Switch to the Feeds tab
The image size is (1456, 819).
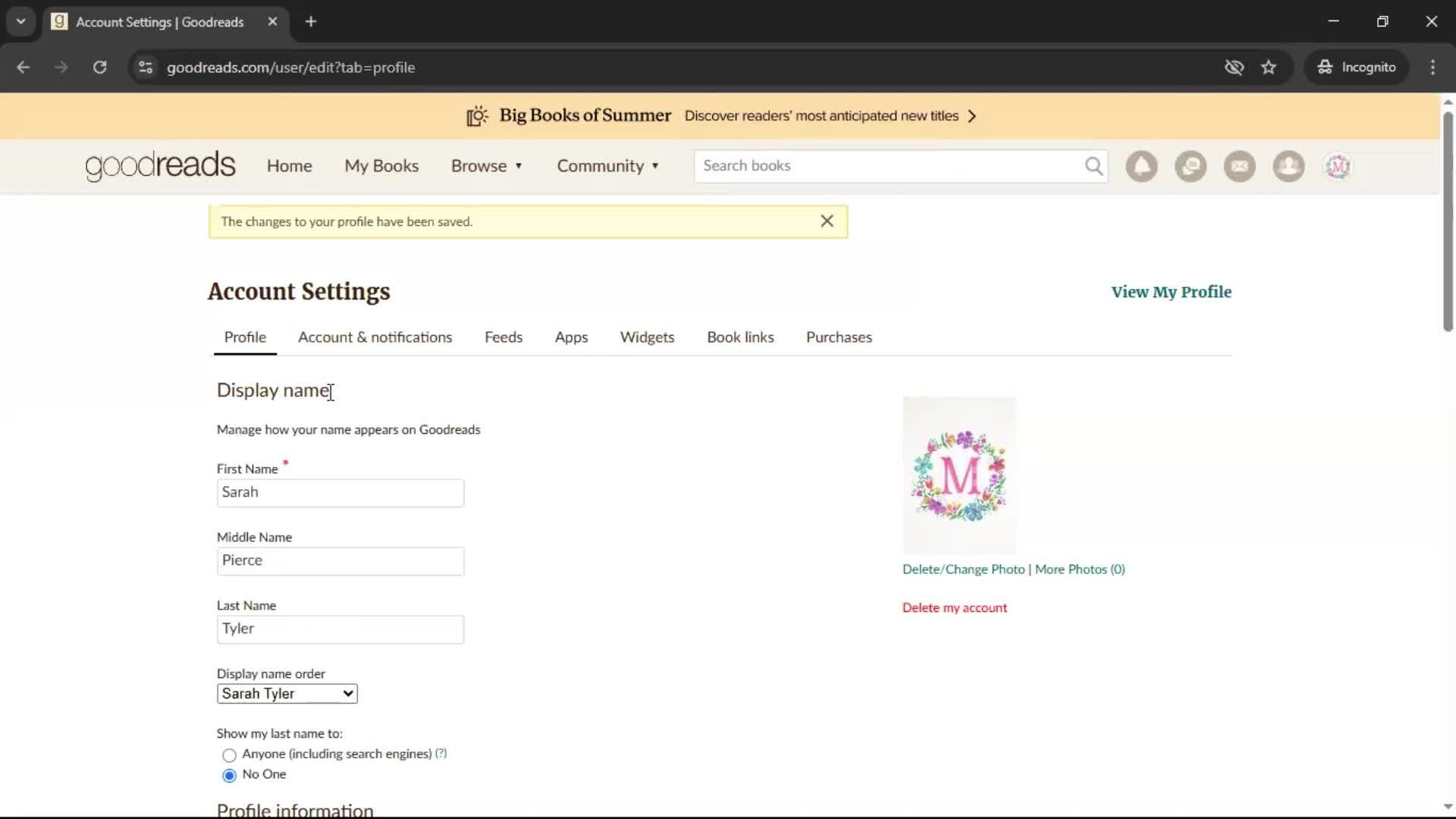coord(504,337)
